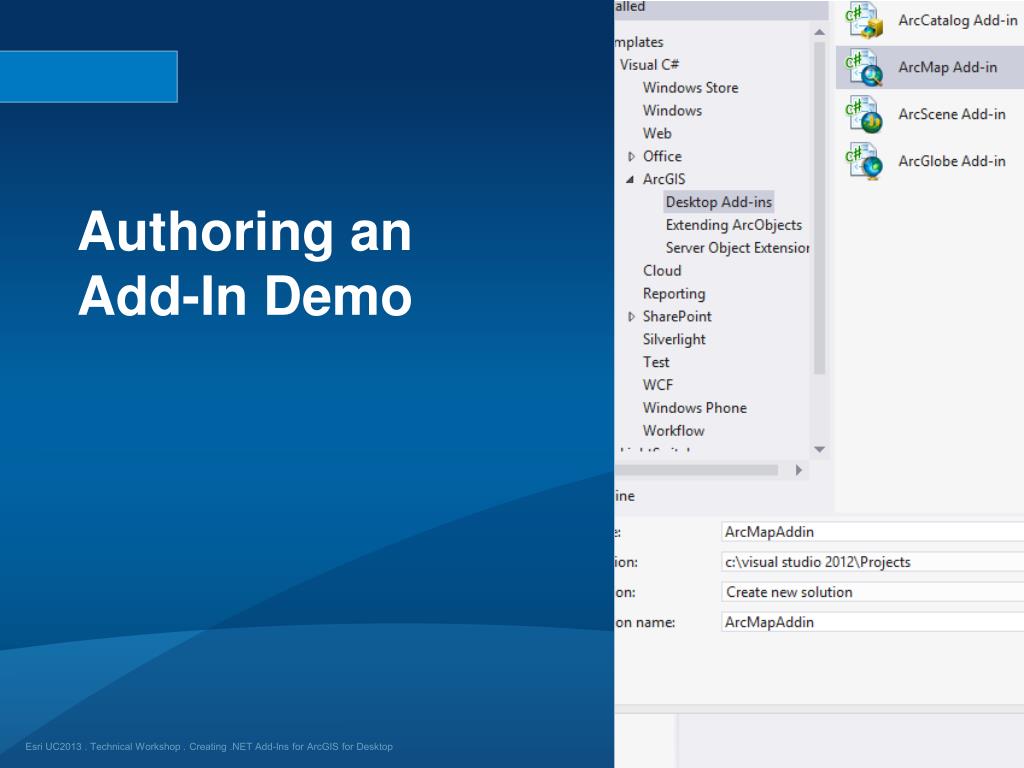Select the WCF category
Screen dimensions: 1024x768
click(x=658, y=385)
